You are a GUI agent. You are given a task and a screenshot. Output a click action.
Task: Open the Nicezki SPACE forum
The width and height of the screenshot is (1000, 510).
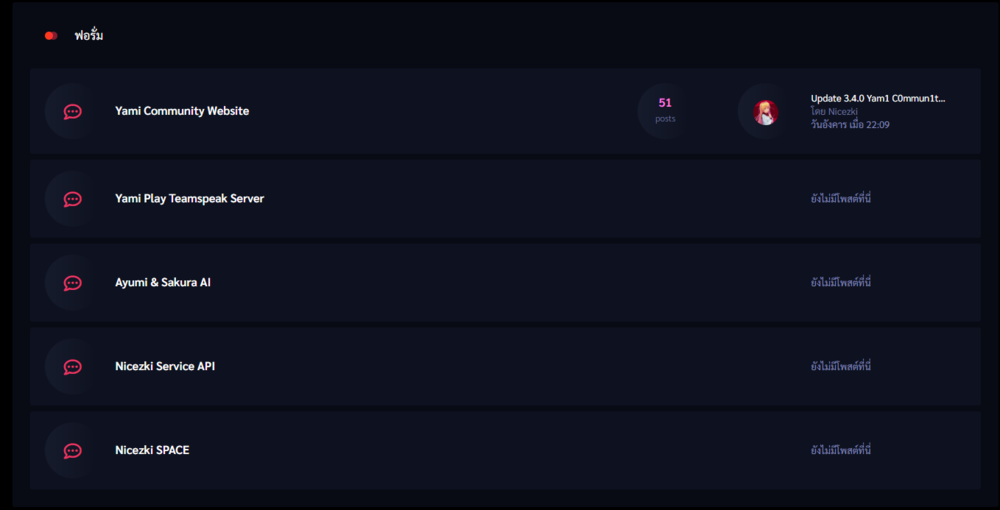[x=152, y=450]
